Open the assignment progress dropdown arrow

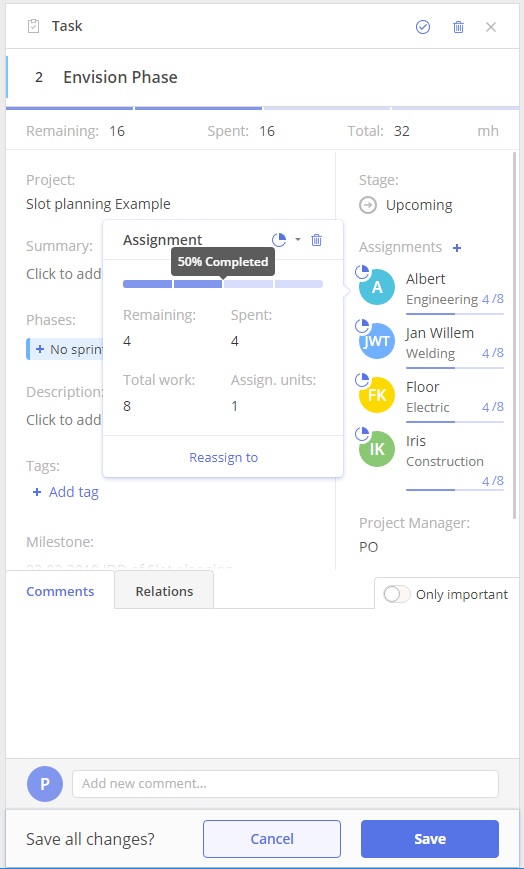pos(298,240)
